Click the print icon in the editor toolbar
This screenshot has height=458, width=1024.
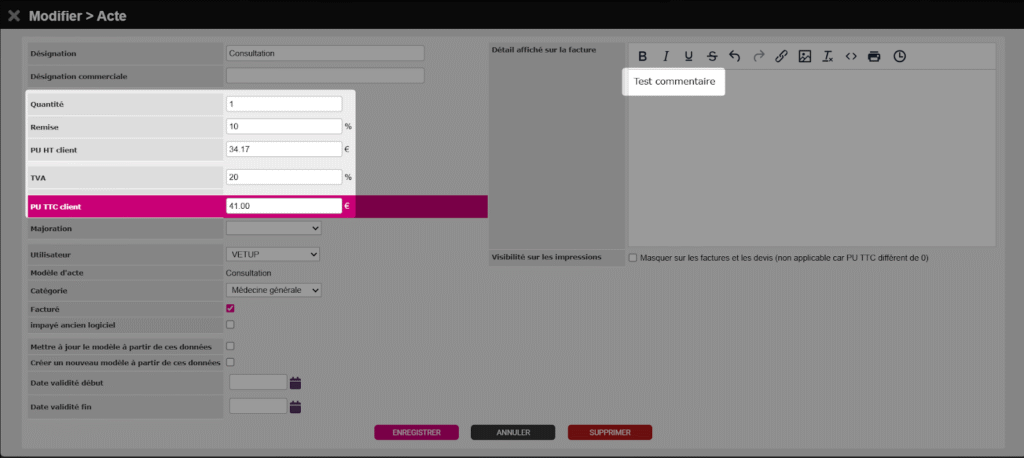pos(875,56)
